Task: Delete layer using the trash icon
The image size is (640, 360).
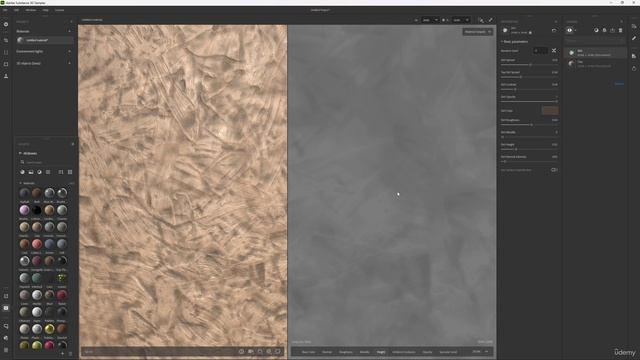Action: (x=620, y=30)
